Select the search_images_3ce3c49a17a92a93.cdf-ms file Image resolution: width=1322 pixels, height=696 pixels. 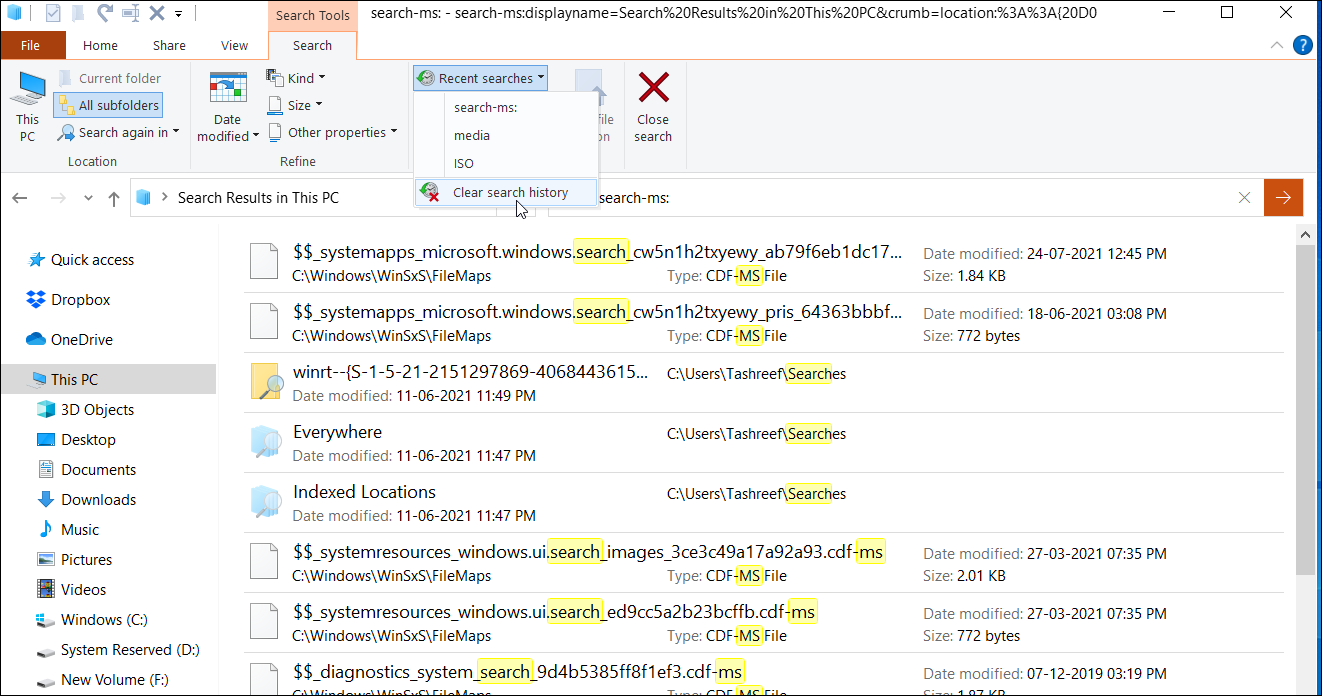pyautogui.click(x=764, y=563)
